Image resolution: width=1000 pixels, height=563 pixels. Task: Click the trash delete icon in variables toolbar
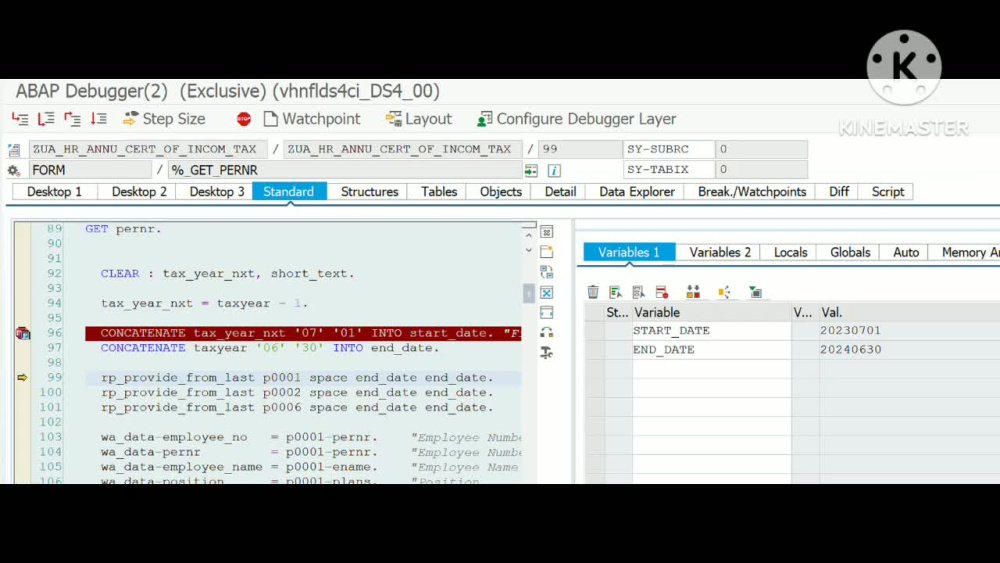click(x=593, y=292)
